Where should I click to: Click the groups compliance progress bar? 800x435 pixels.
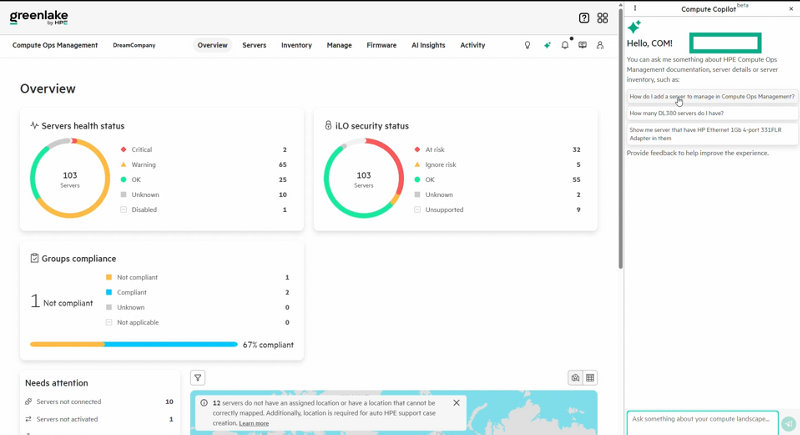[134, 345]
